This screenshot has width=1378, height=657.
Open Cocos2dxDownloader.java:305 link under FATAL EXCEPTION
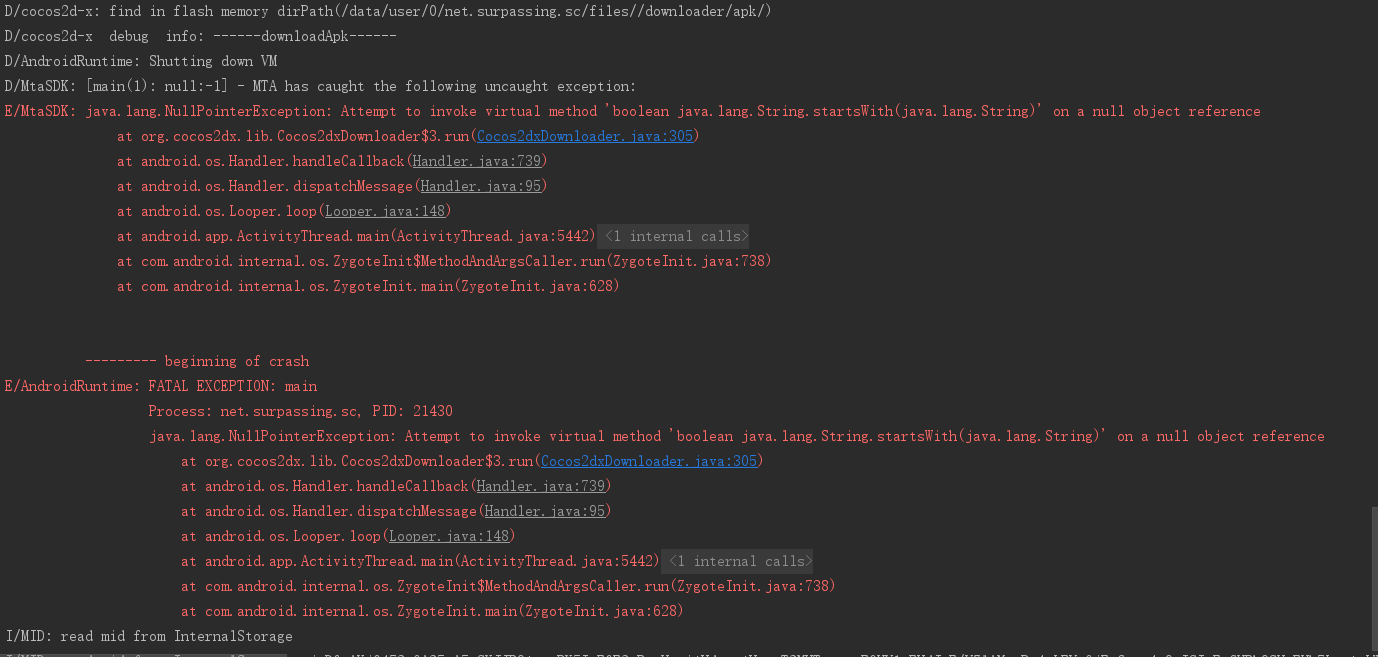coord(649,461)
